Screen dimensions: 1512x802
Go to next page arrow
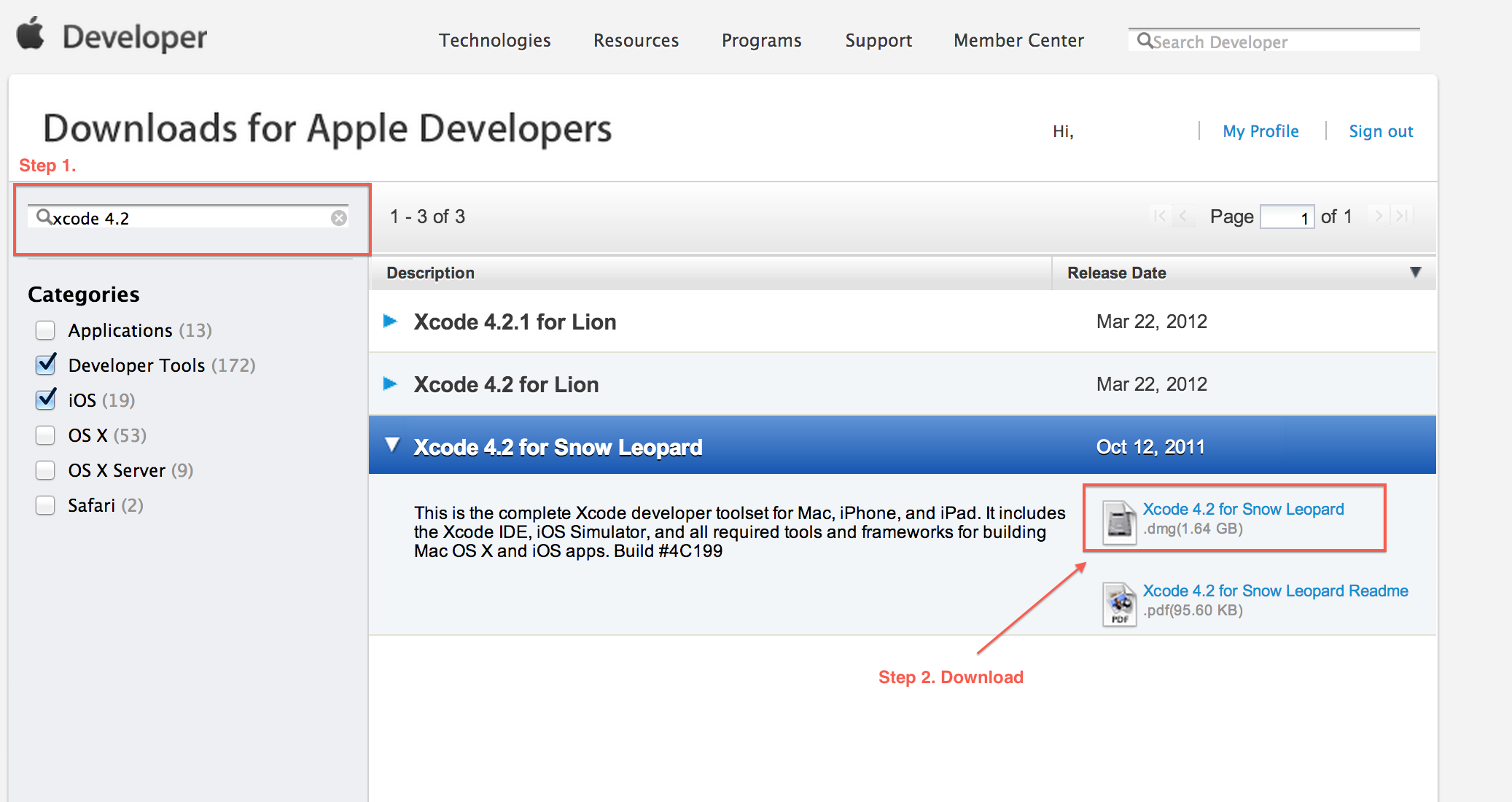pos(1379,216)
